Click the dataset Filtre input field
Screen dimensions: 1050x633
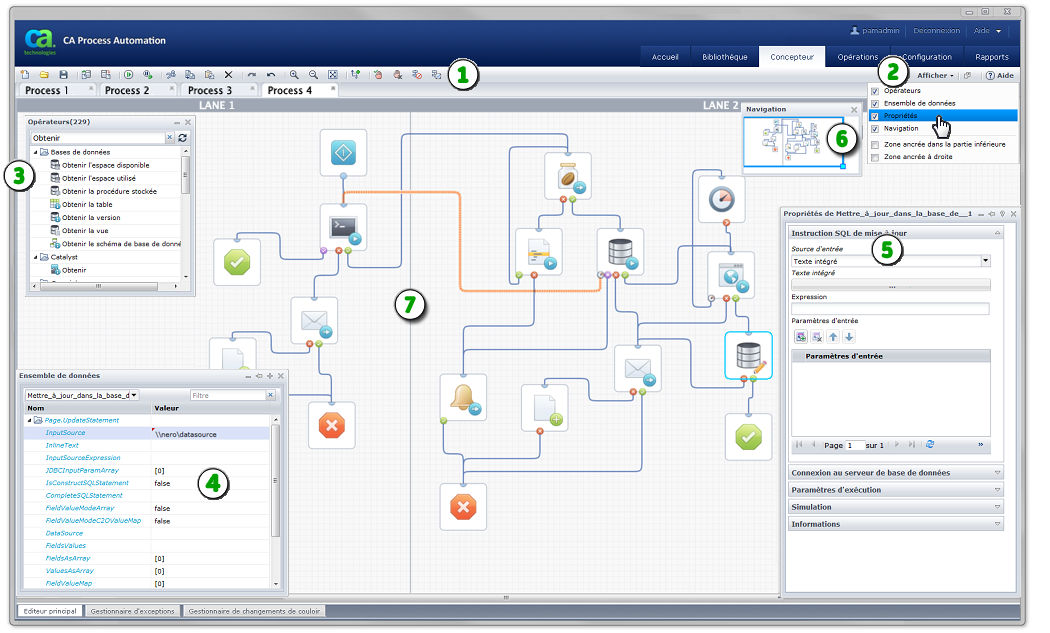tap(228, 396)
